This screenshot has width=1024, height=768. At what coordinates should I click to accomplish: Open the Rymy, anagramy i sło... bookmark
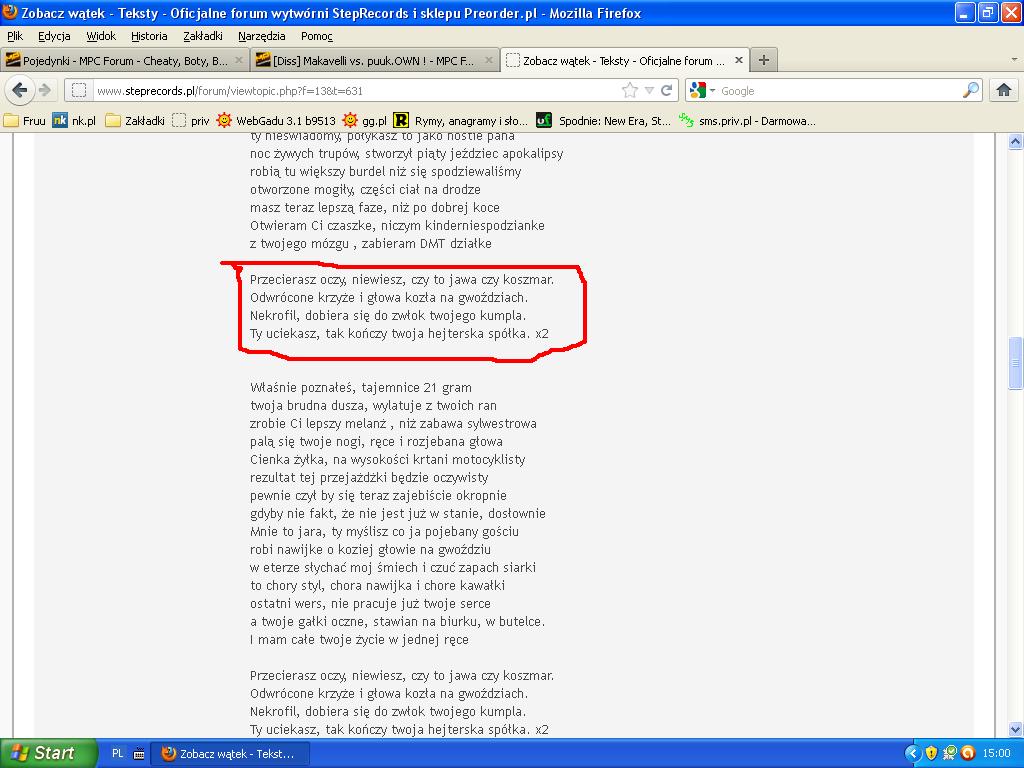point(460,120)
